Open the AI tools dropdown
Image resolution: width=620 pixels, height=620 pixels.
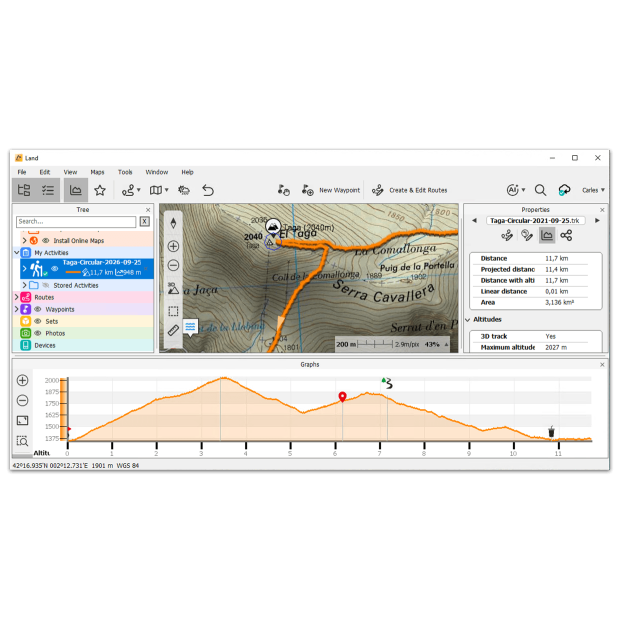[x=523, y=190]
